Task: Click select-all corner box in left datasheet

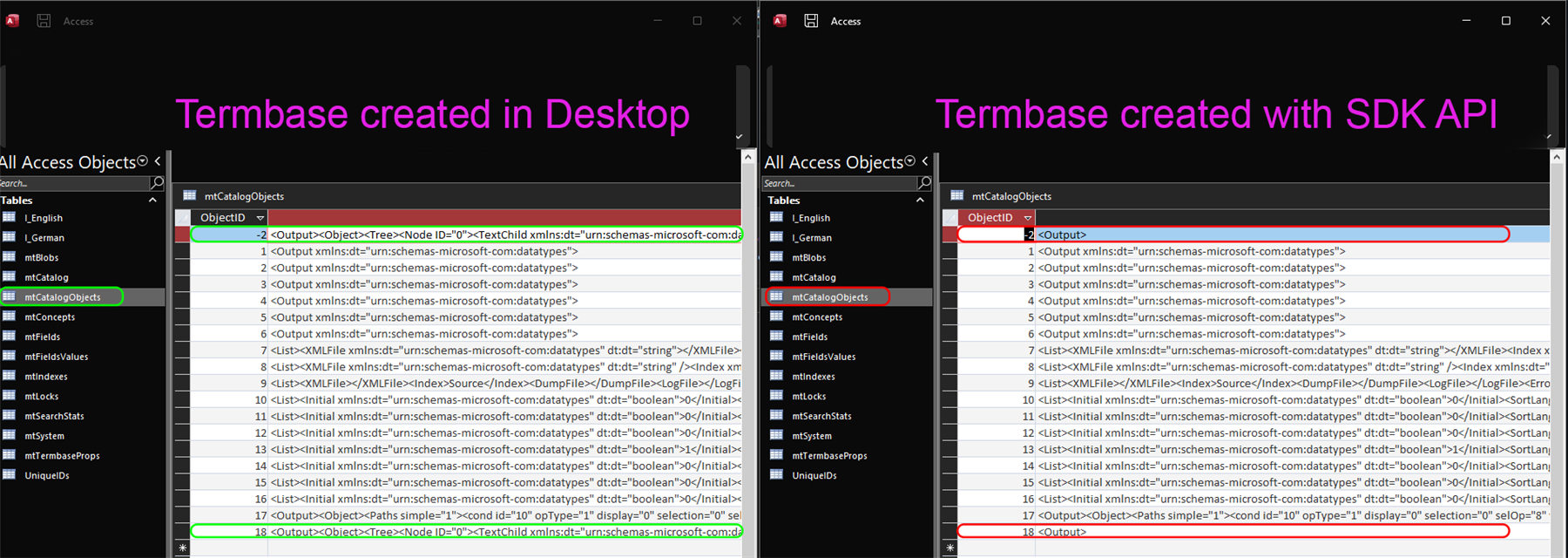Action: (x=182, y=218)
